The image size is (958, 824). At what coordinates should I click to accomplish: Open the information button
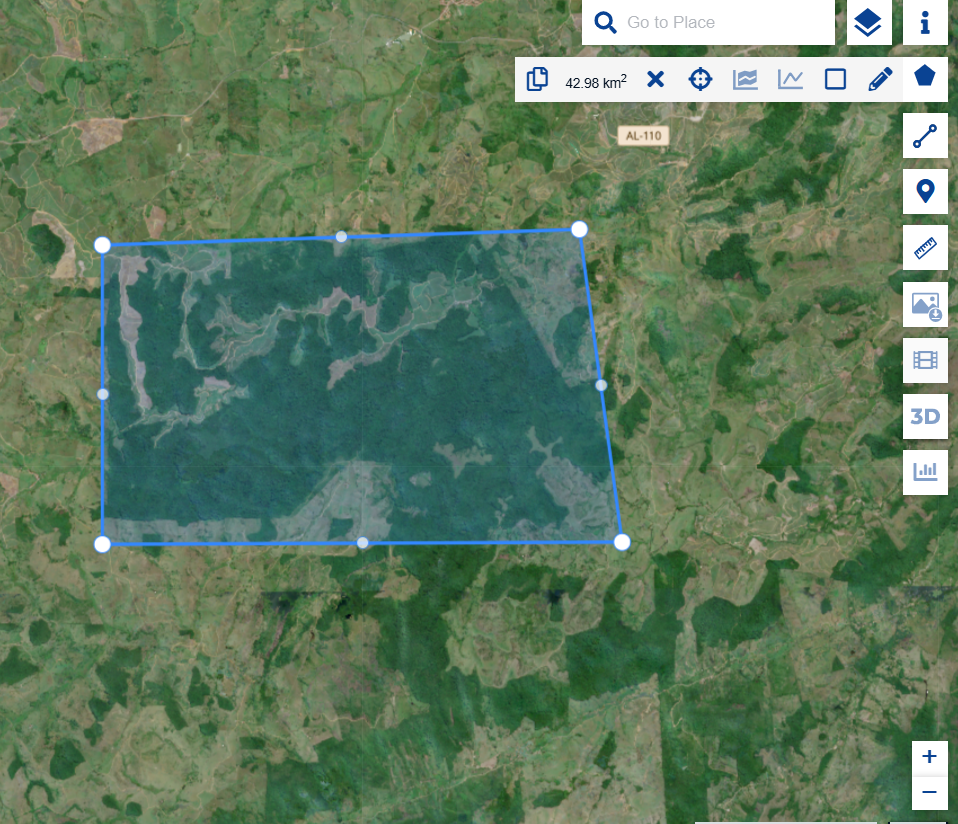(924, 23)
